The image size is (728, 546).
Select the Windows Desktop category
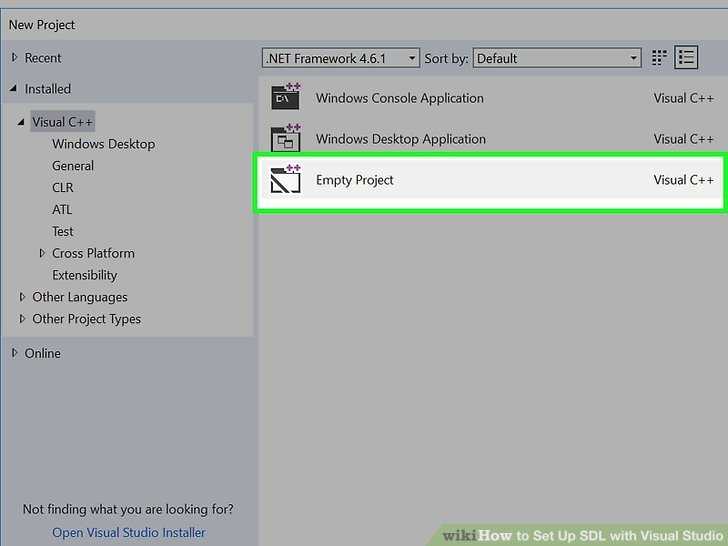pos(104,144)
